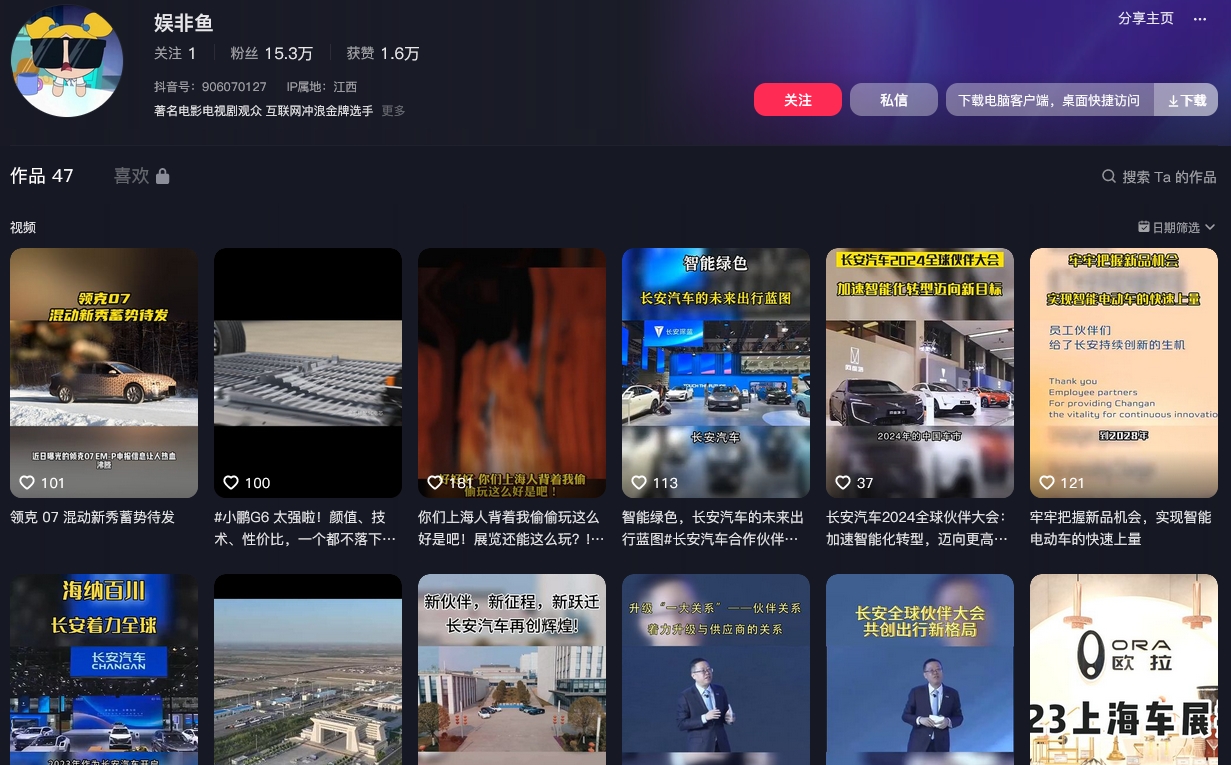Open the three-dot more options menu
1231x765 pixels.
click(1200, 19)
